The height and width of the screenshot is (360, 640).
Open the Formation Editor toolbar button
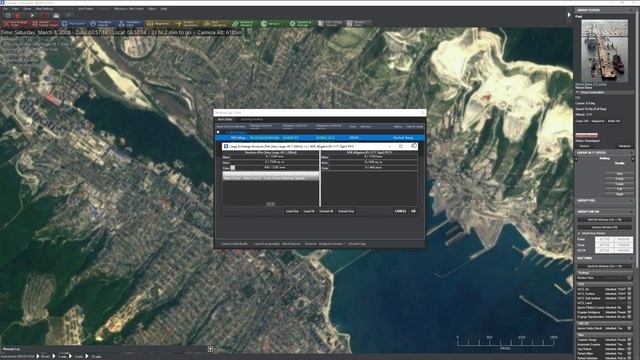(x=131, y=24)
